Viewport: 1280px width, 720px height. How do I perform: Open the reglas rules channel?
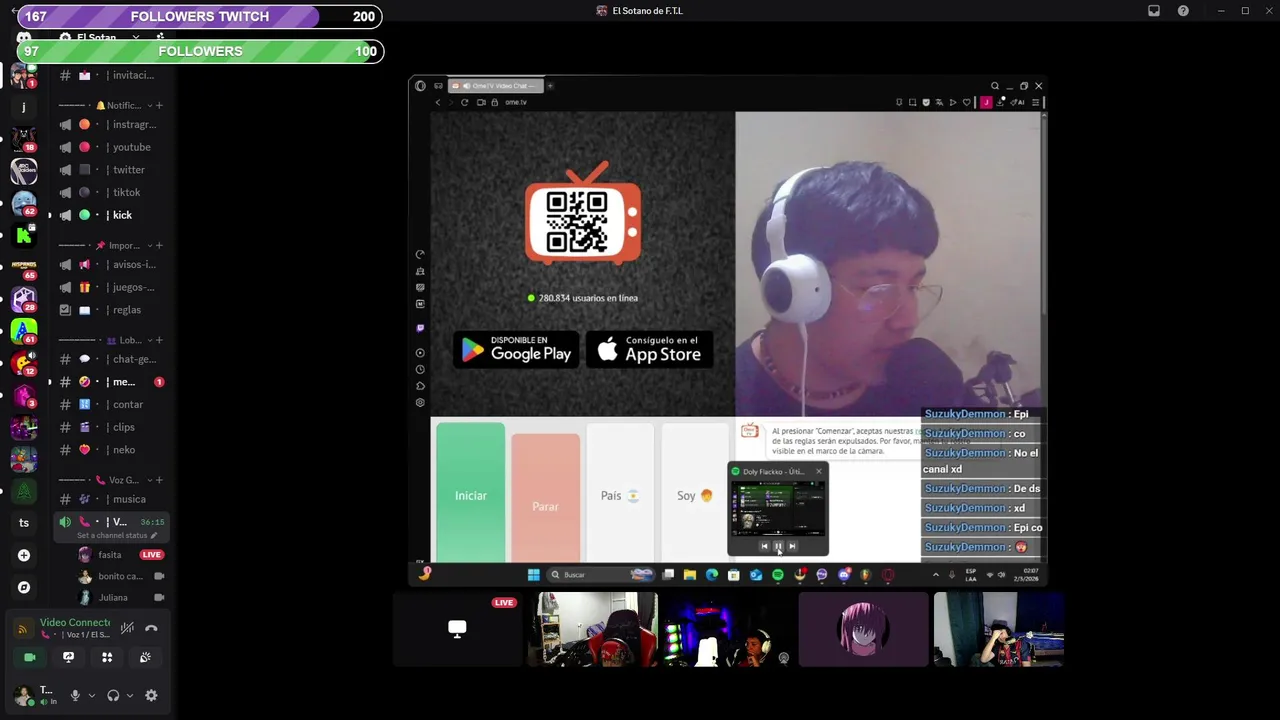pos(110,310)
